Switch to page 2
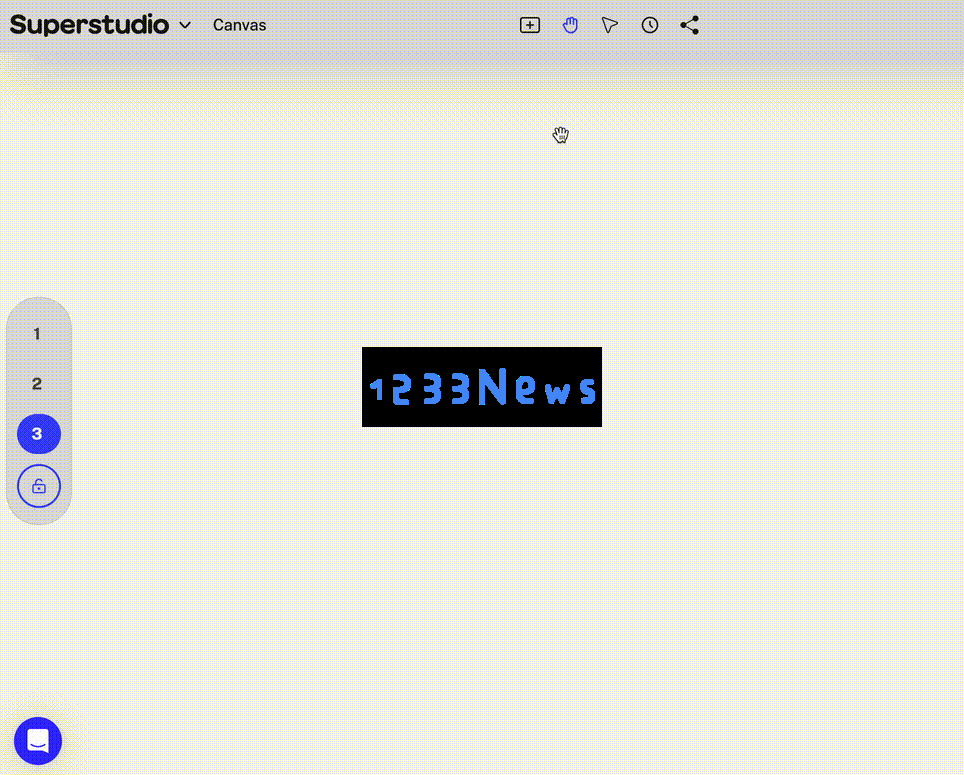This screenshot has height=775, width=964. click(x=37, y=384)
